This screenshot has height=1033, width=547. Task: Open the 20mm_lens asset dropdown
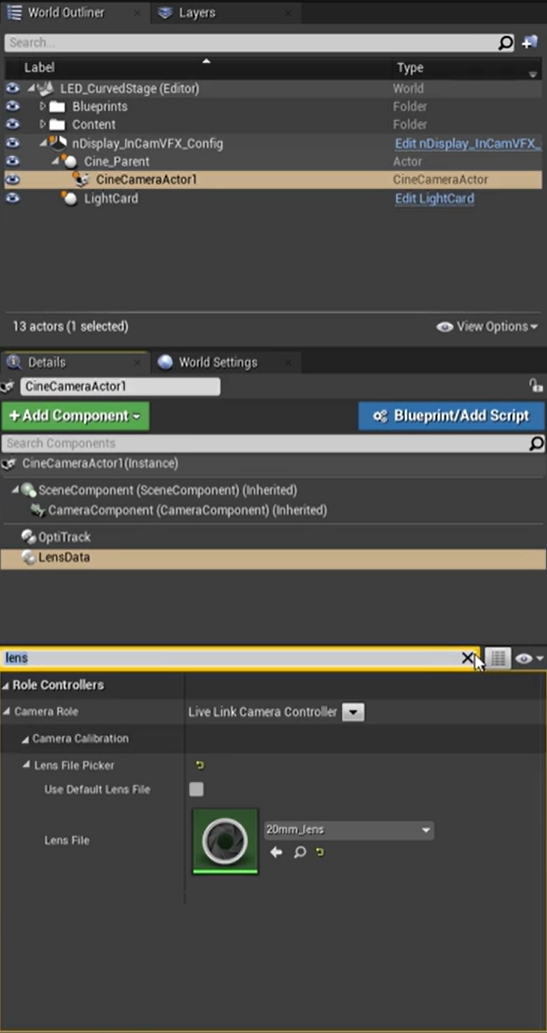tap(349, 830)
